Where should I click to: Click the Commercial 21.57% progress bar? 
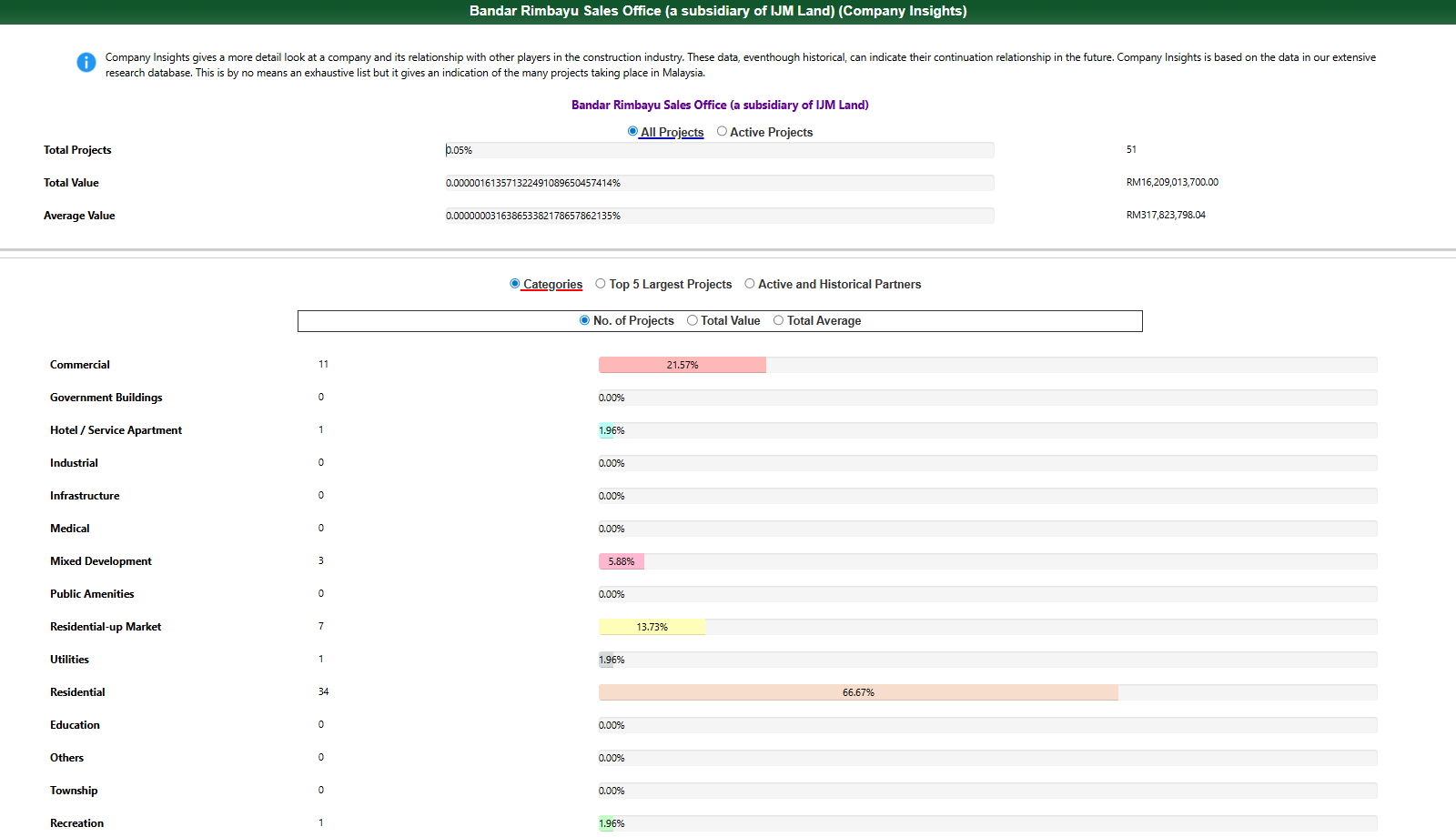coord(682,365)
